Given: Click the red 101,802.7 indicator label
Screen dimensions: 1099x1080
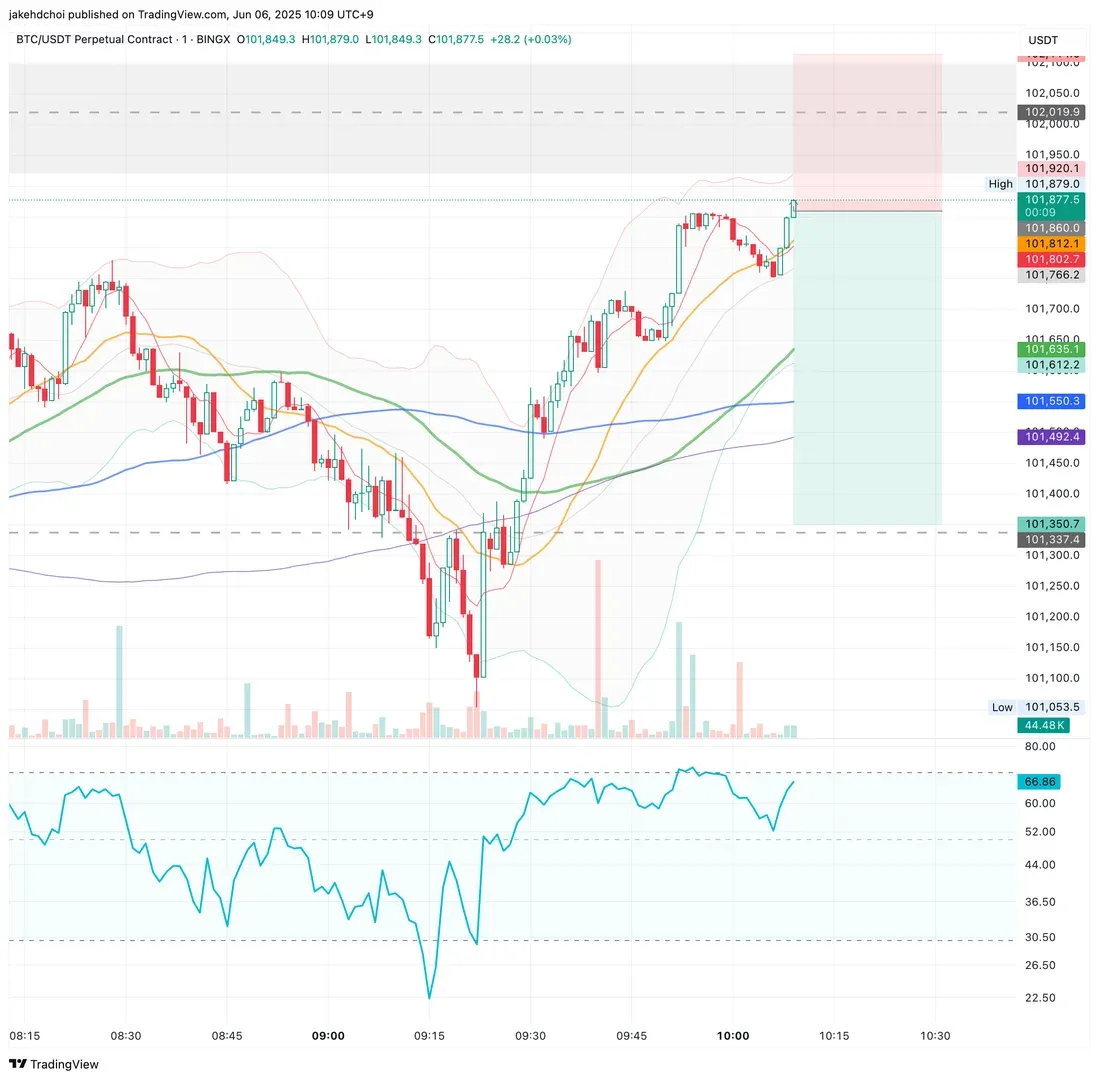Looking at the screenshot, I should click(1051, 259).
